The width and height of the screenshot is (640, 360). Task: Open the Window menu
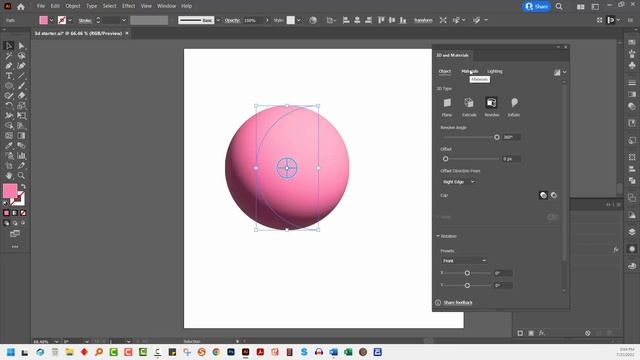click(167, 6)
